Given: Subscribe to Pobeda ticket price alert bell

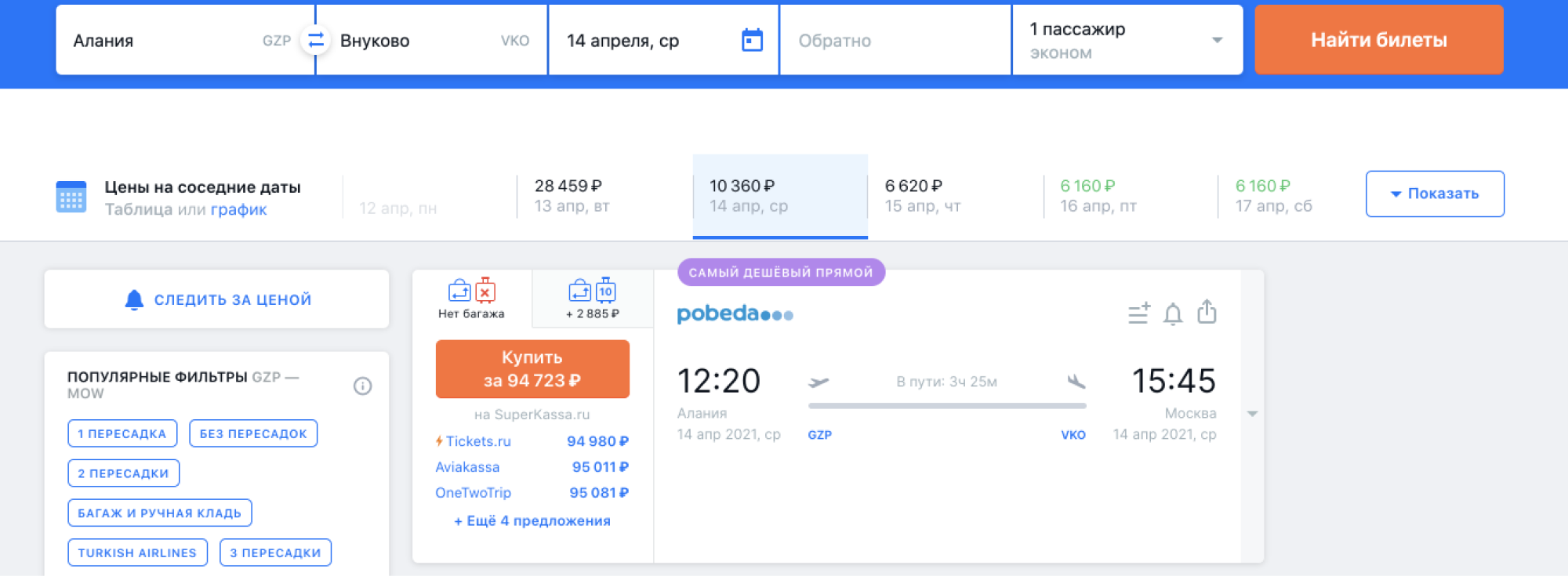Looking at the screenshot, I should pos(1173,313).
